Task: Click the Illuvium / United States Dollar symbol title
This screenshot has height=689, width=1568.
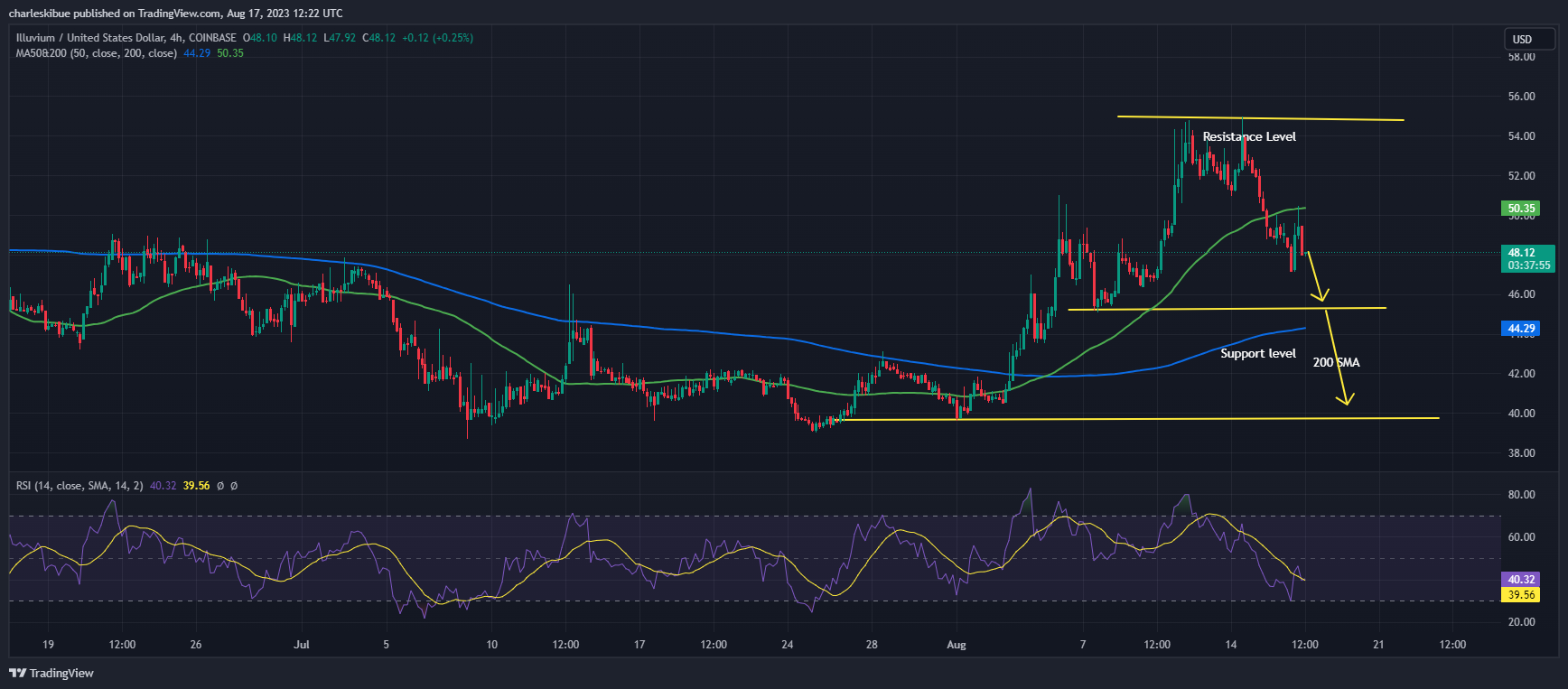Action: click(126, 38)
